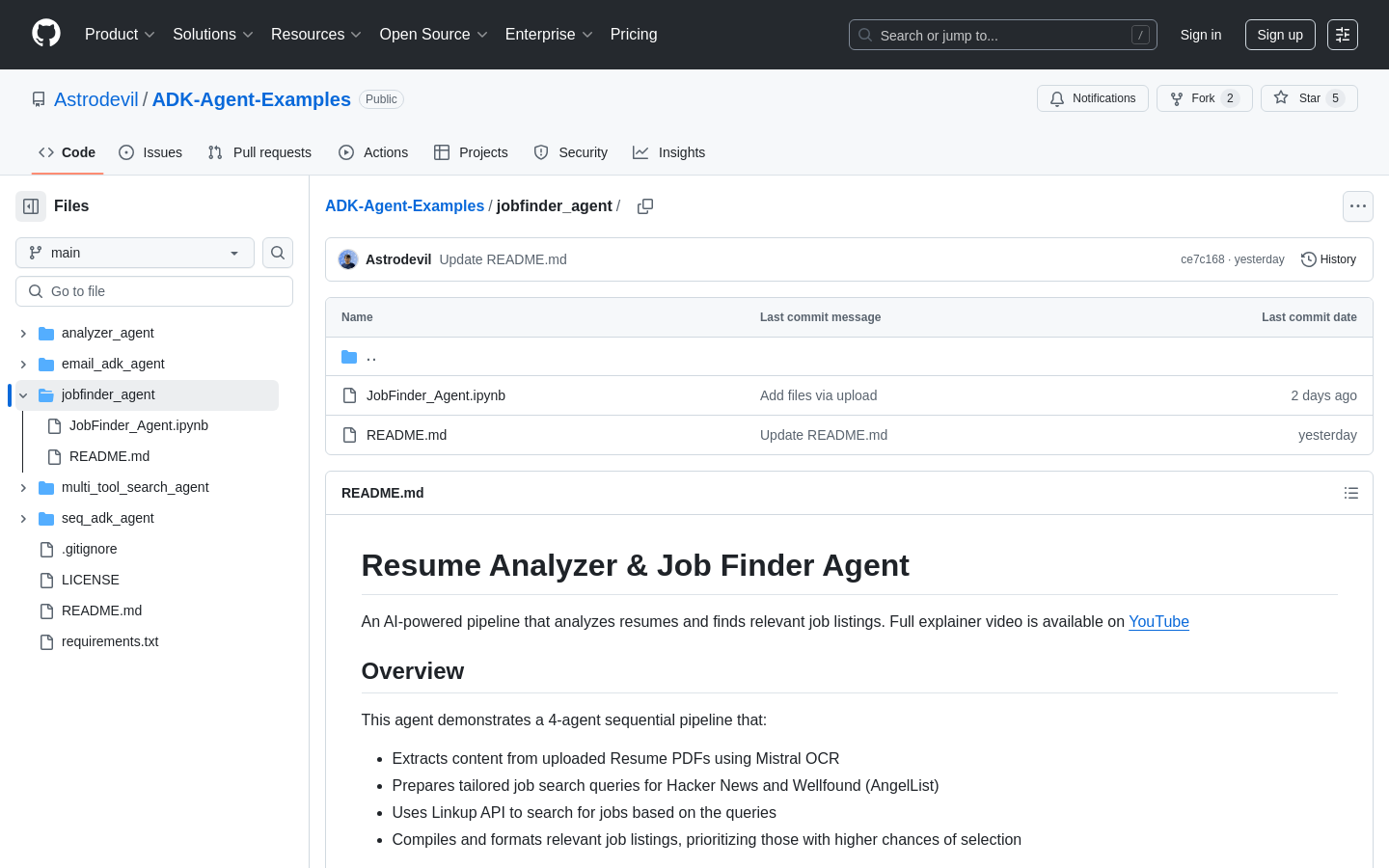Open the Issues tab
Screen dimensions: 1389x868
pos(150,152)
